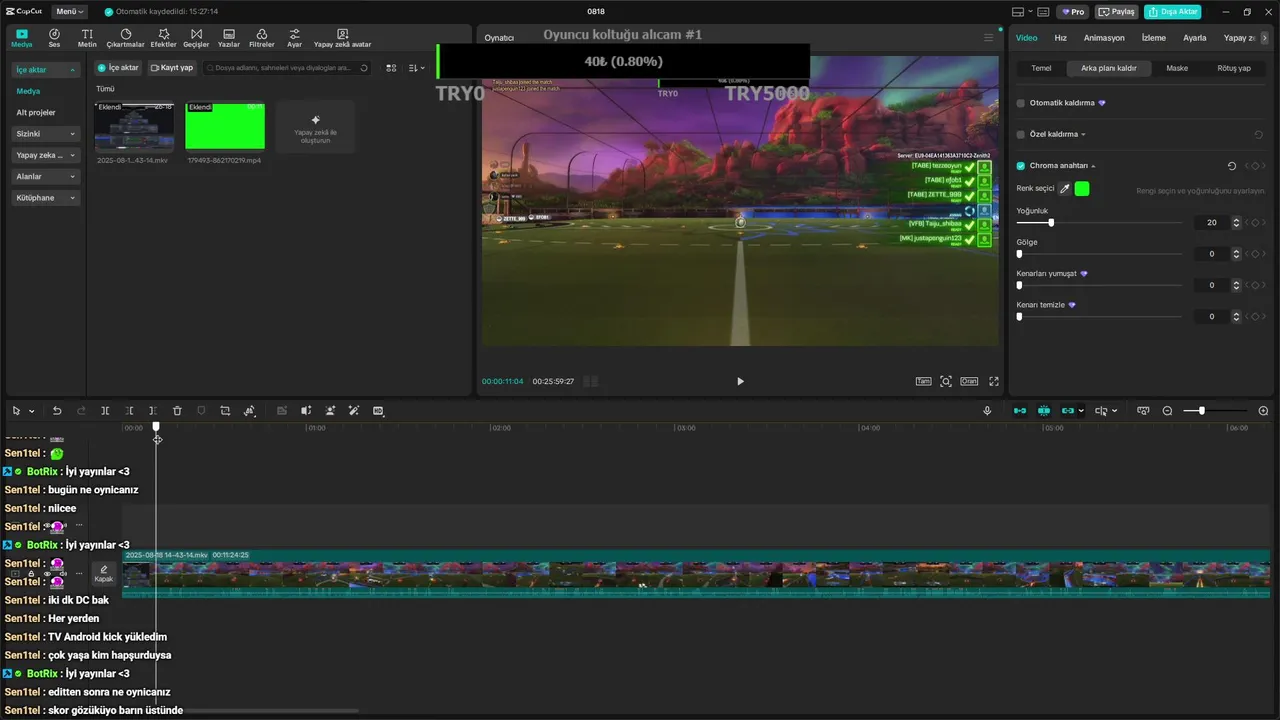This screenshot has width=1280, height=720.
Task: Open the Filtreler filters panel
Action: tap(261, 38)
